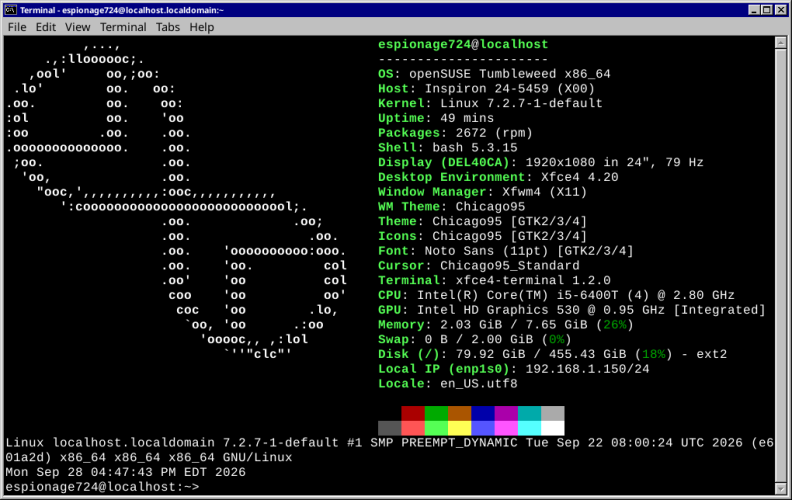Click the Host line Inspiron 24-5459
The image size is (792, 500).
(x=486, y=89)
